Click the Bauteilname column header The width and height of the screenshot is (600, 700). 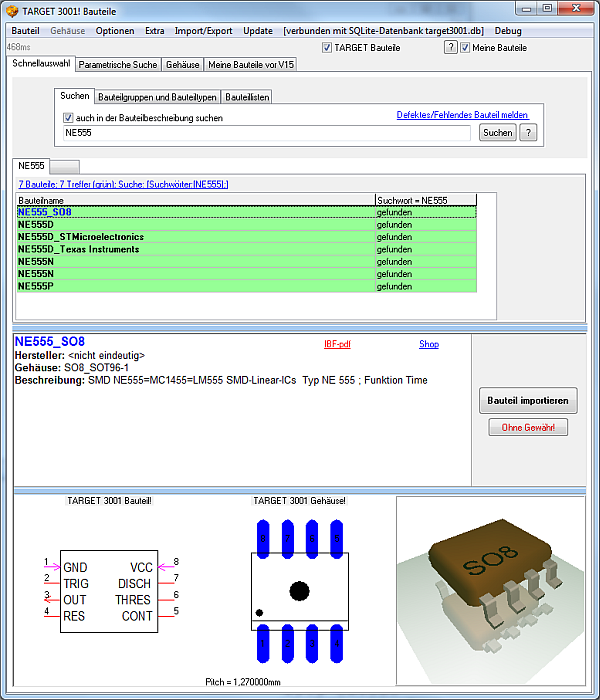[195, 200]
